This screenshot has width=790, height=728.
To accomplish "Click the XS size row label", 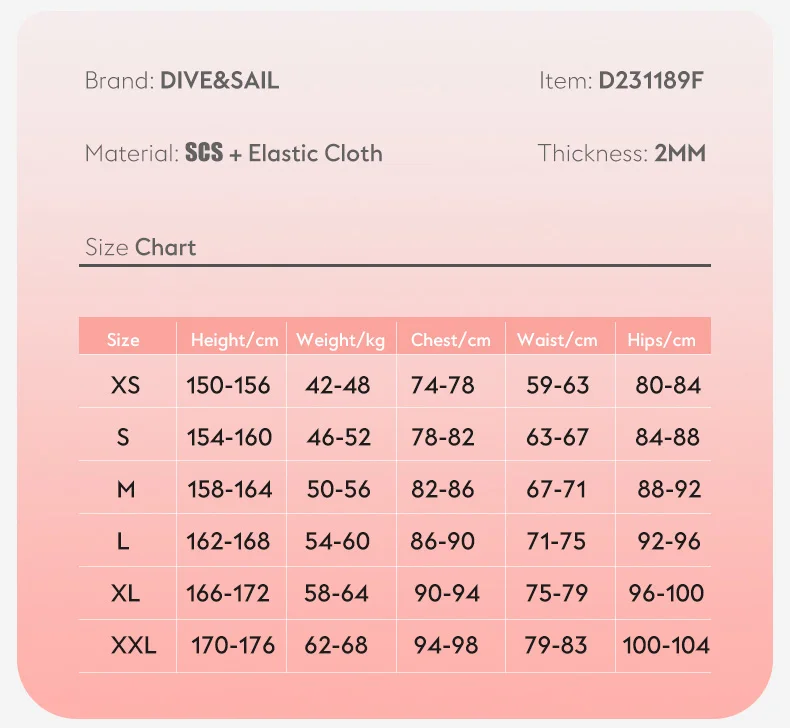I will click(126, 385).
